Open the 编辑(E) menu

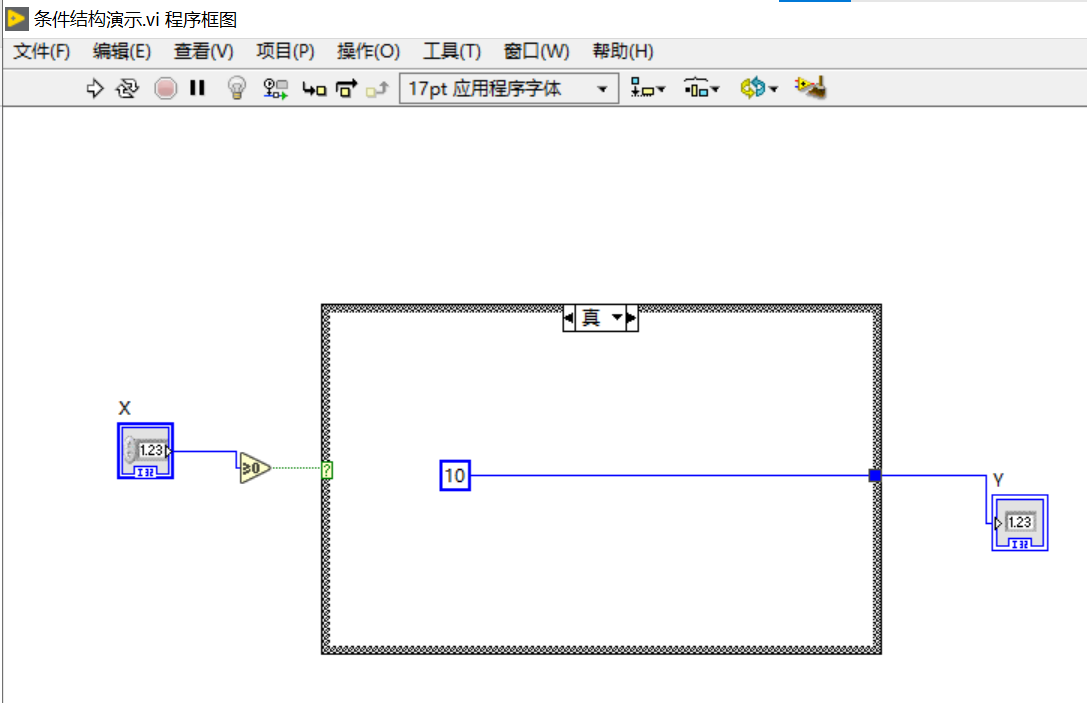tap(122, 51)
